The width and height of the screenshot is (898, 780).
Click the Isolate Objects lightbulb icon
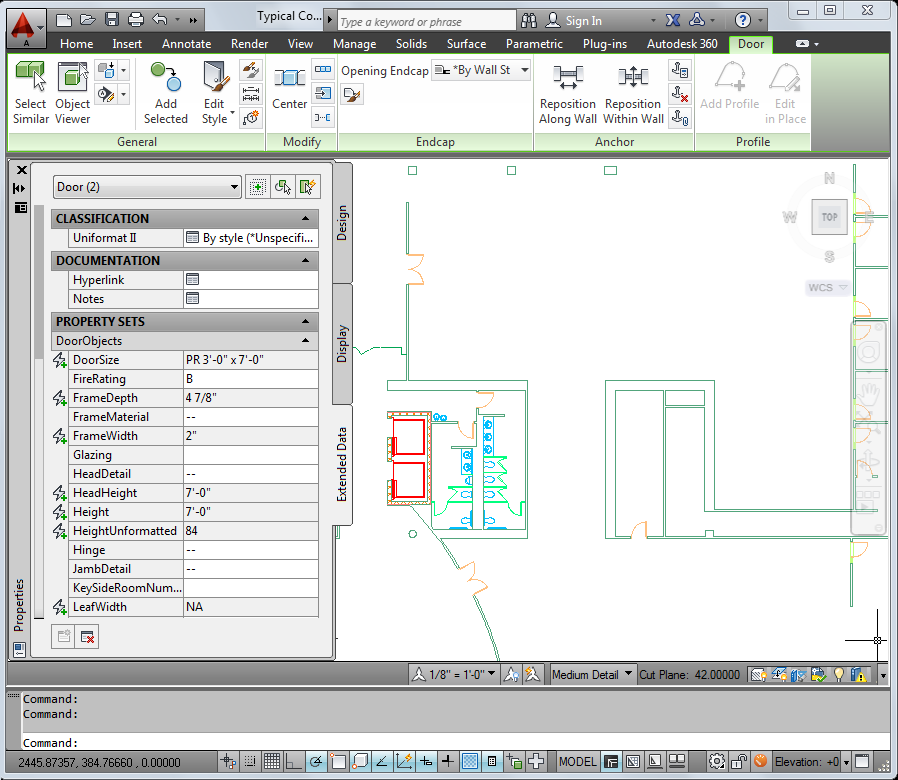839,675
